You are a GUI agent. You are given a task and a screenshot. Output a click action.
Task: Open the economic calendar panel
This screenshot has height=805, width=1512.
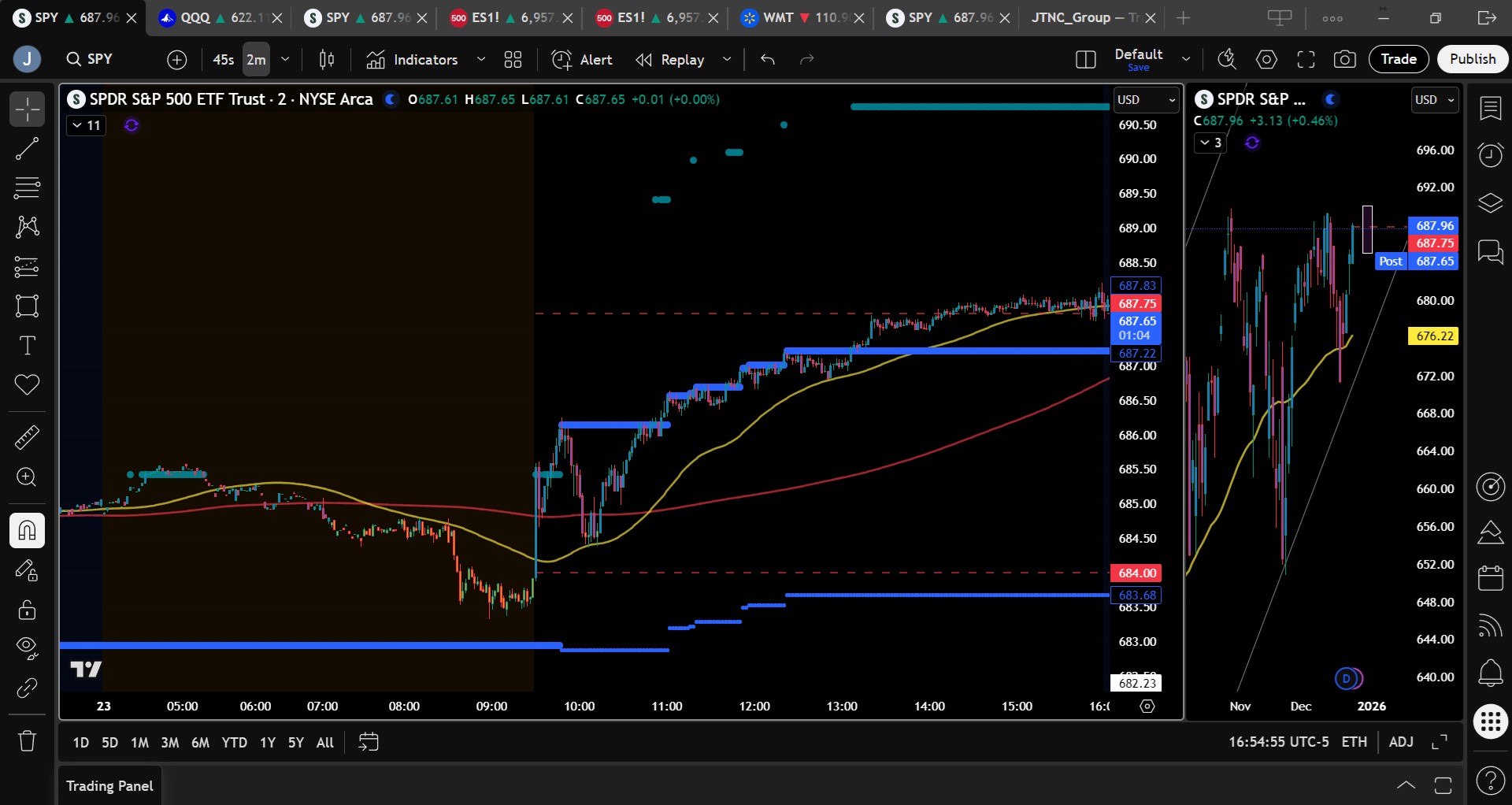[x=1491, y=578]
